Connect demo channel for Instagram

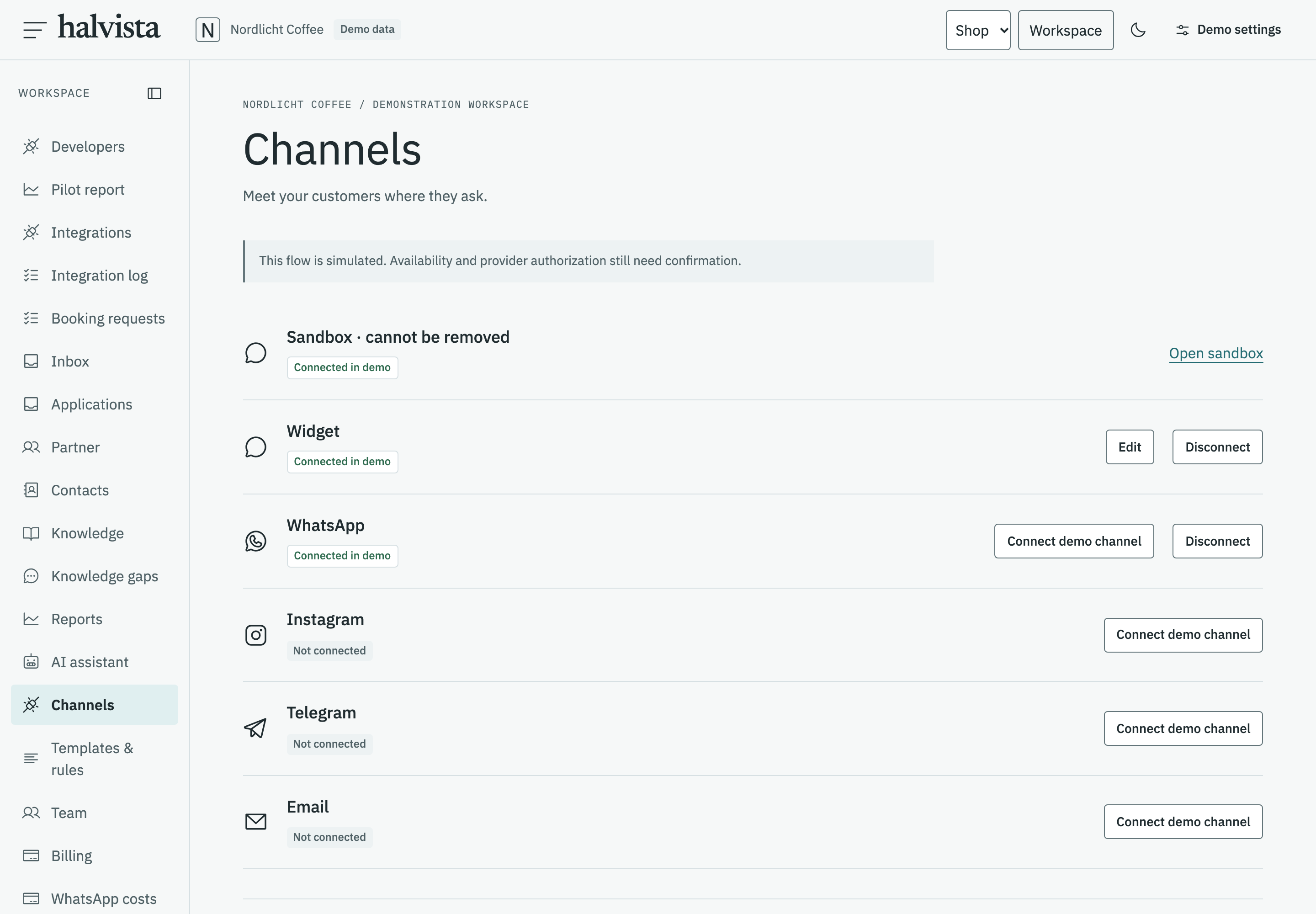pyautogui.click(x=1183, y=635)
